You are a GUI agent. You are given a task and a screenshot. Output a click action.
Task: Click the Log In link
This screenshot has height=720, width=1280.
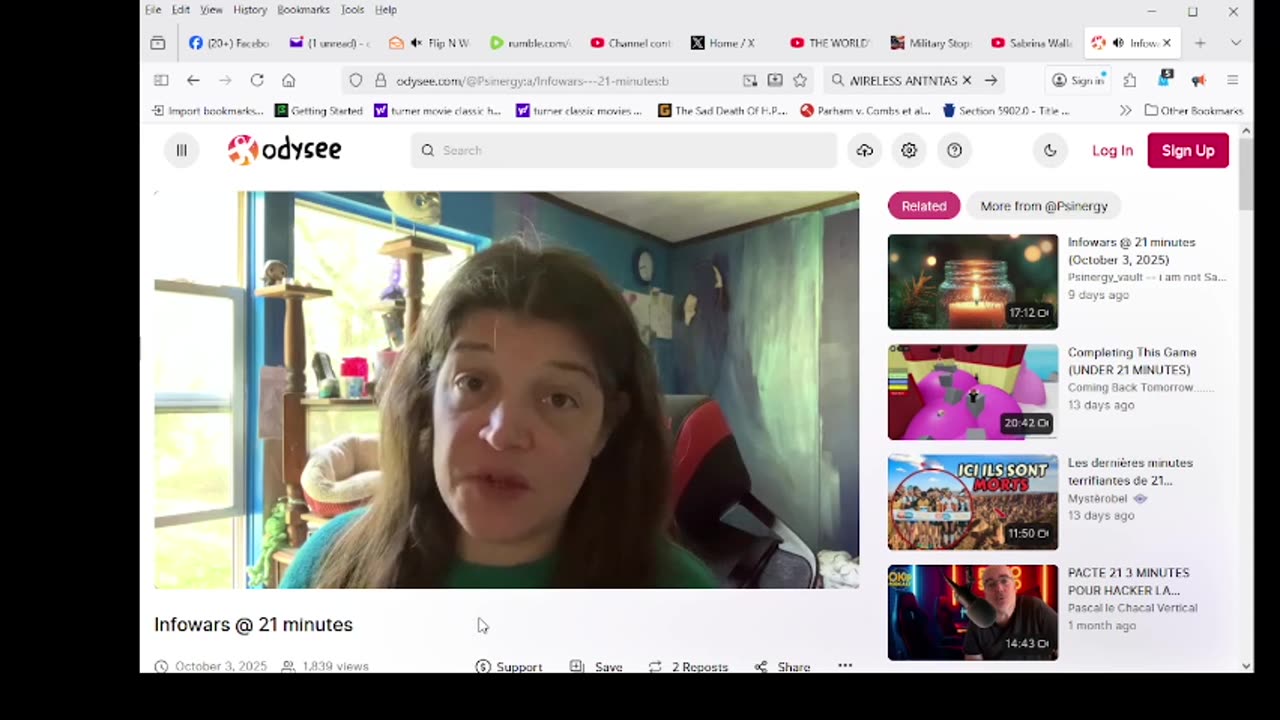(1112, 150)
